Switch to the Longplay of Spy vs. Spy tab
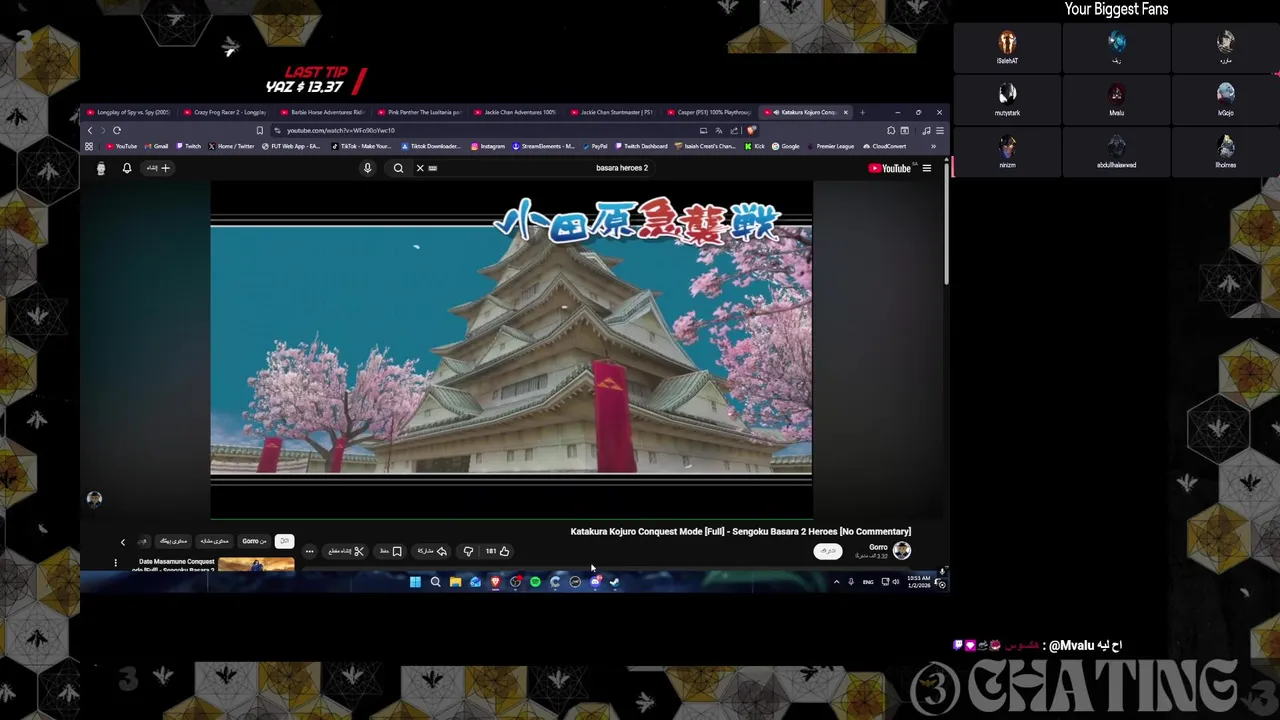 129,112
